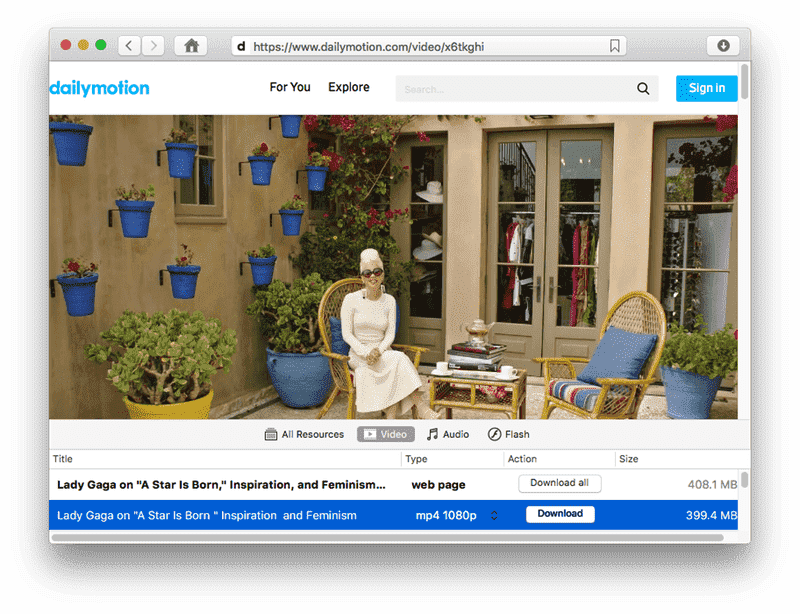800x614 pixels.
Task: Click the Download all button
Action: click(559, 484)
